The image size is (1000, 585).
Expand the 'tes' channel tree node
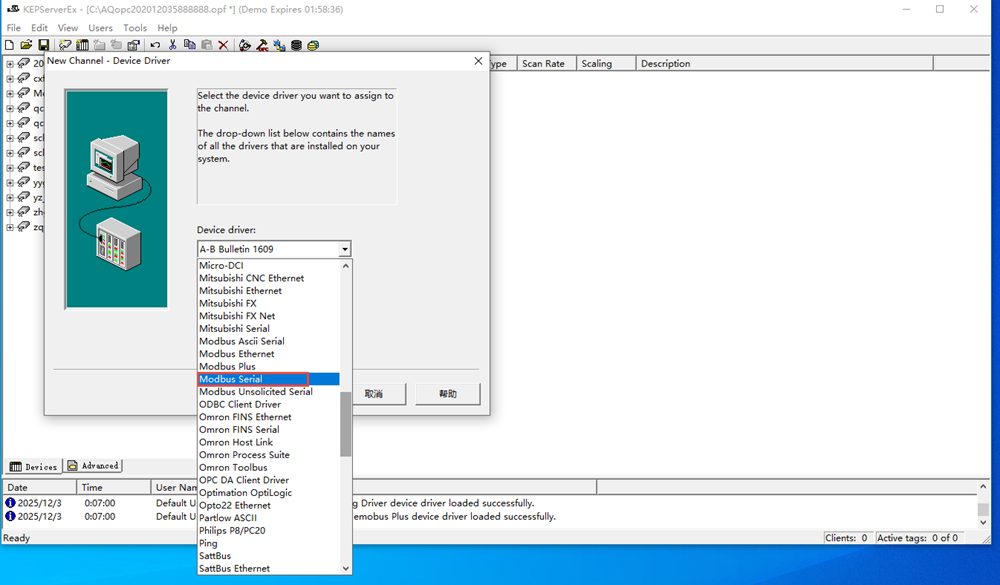pos(10,168)
